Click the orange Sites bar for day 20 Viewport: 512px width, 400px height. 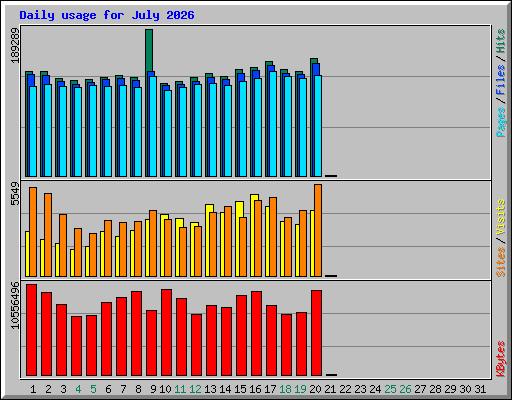[318, 230]
